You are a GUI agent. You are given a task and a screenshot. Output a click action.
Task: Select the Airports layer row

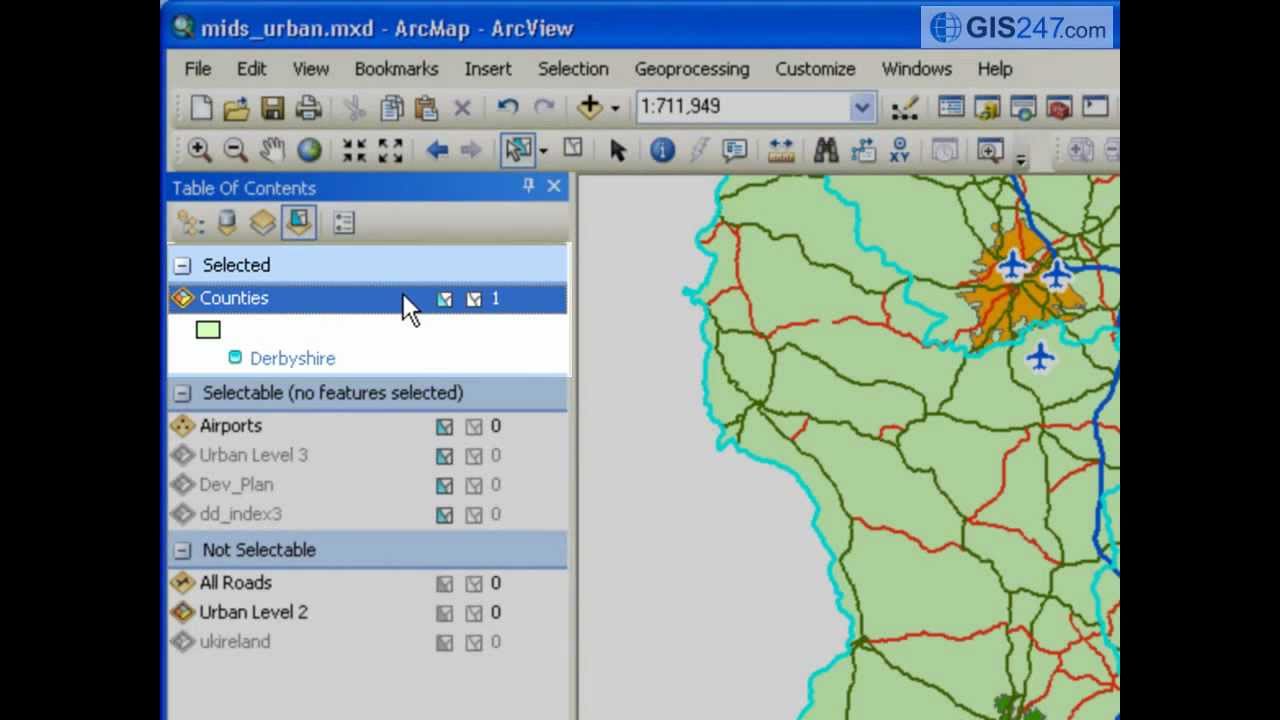click(367, 426)
